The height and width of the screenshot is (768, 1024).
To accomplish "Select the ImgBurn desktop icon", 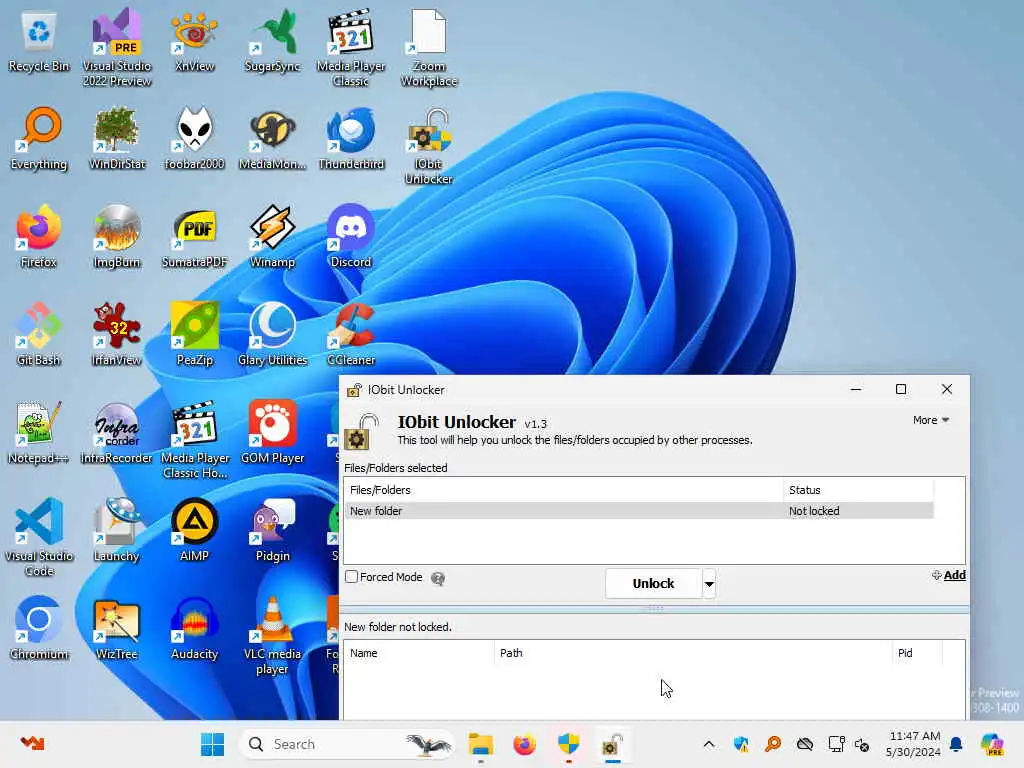I will [117, 236].
